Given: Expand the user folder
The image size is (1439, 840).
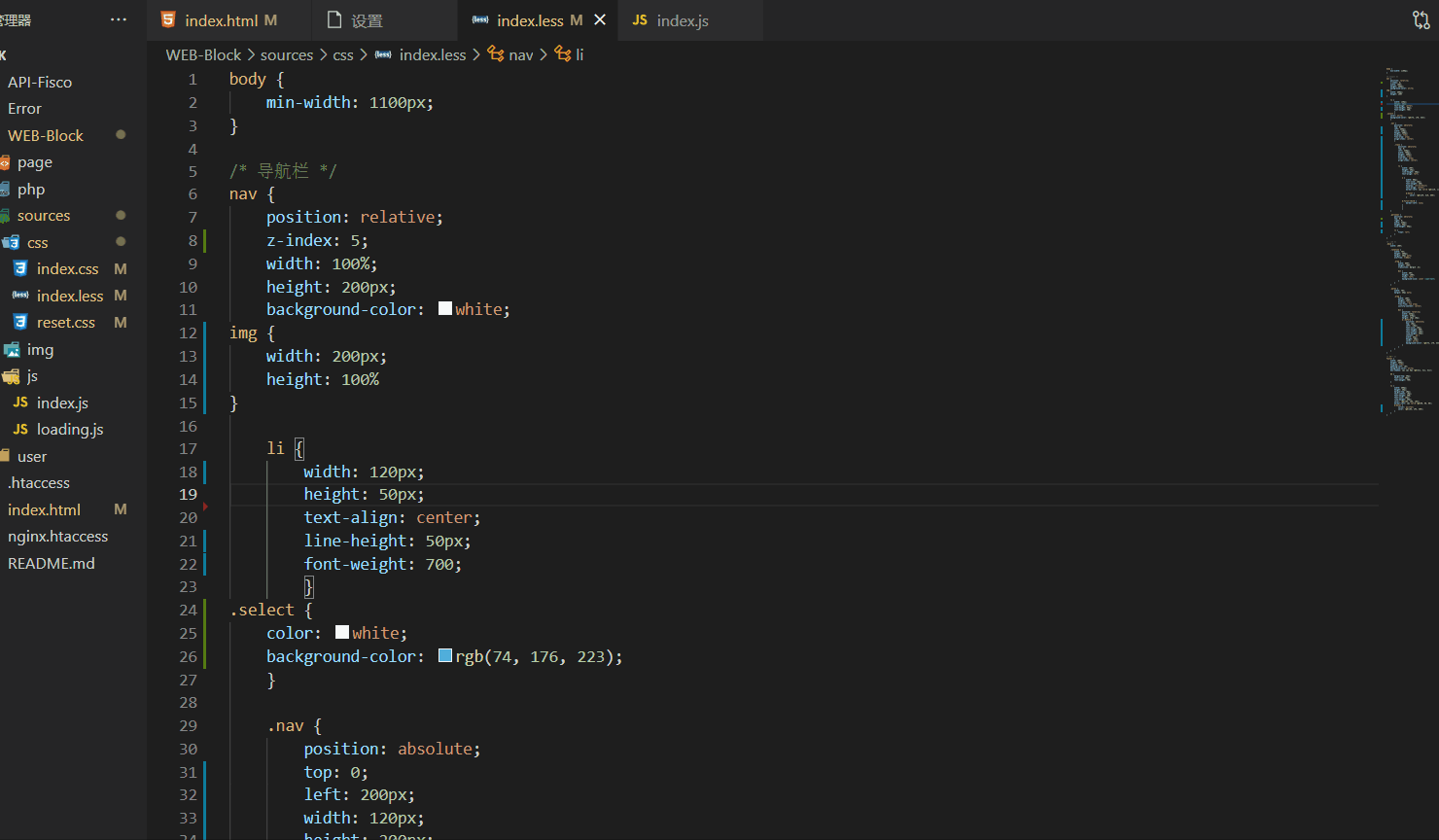Looking at the screenshot, I should pyautogui.click(x=32, y=456).
